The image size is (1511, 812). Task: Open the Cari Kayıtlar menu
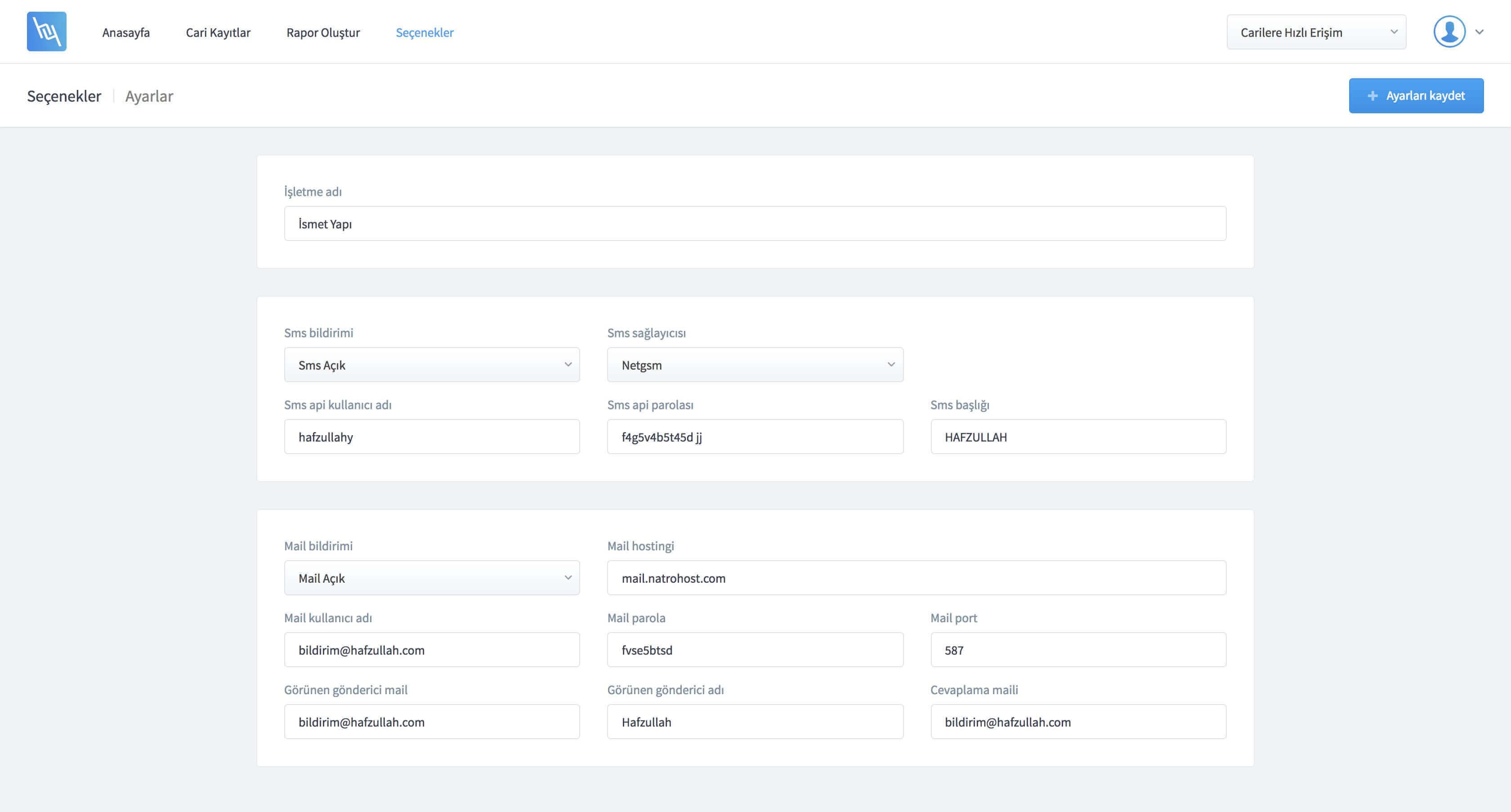tap(218, 32)
